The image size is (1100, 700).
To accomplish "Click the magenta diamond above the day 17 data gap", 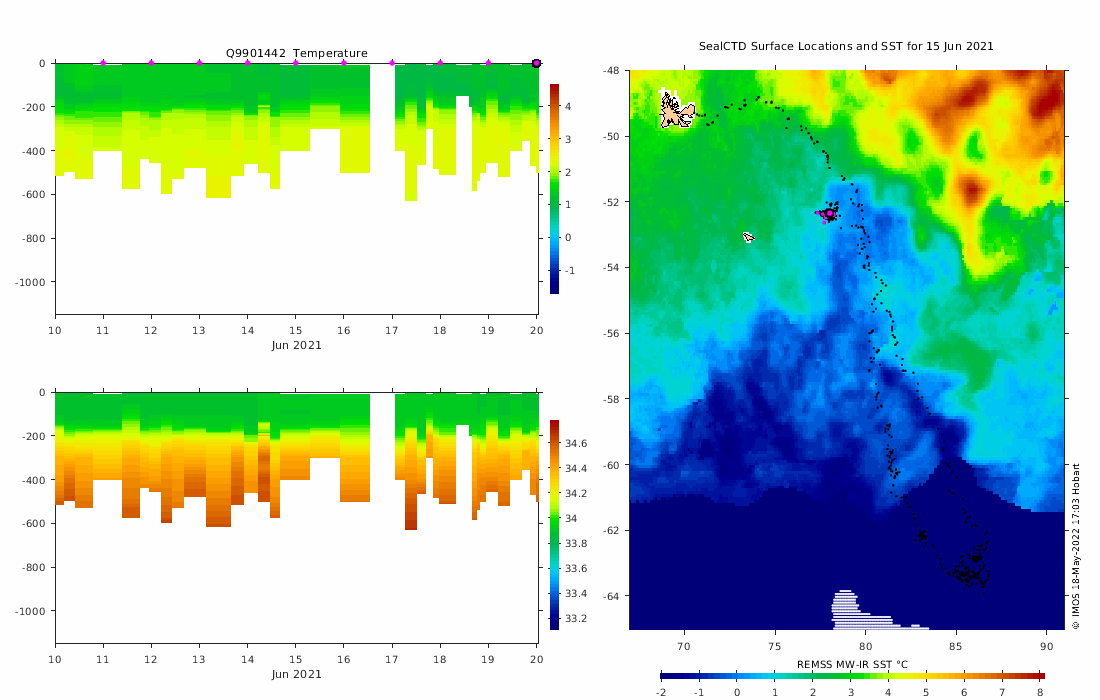I will point(392,63).
